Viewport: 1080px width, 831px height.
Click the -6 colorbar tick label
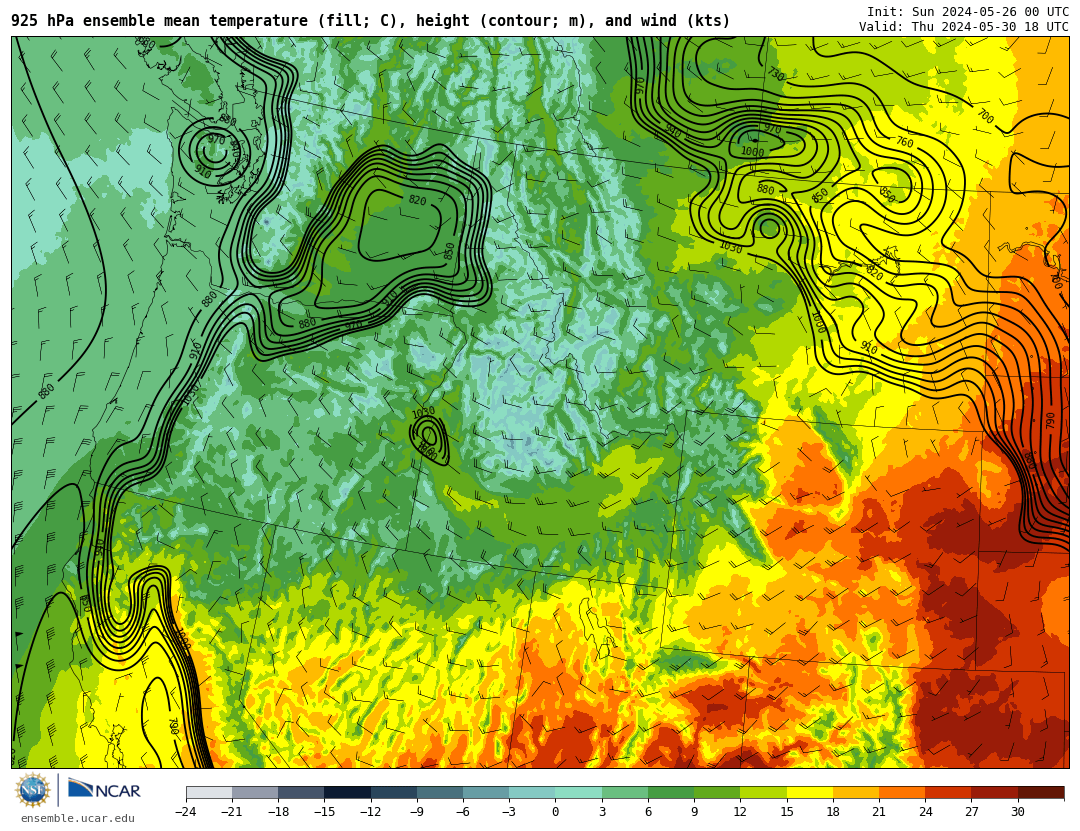pyautogui.click(x=463, y=812)
